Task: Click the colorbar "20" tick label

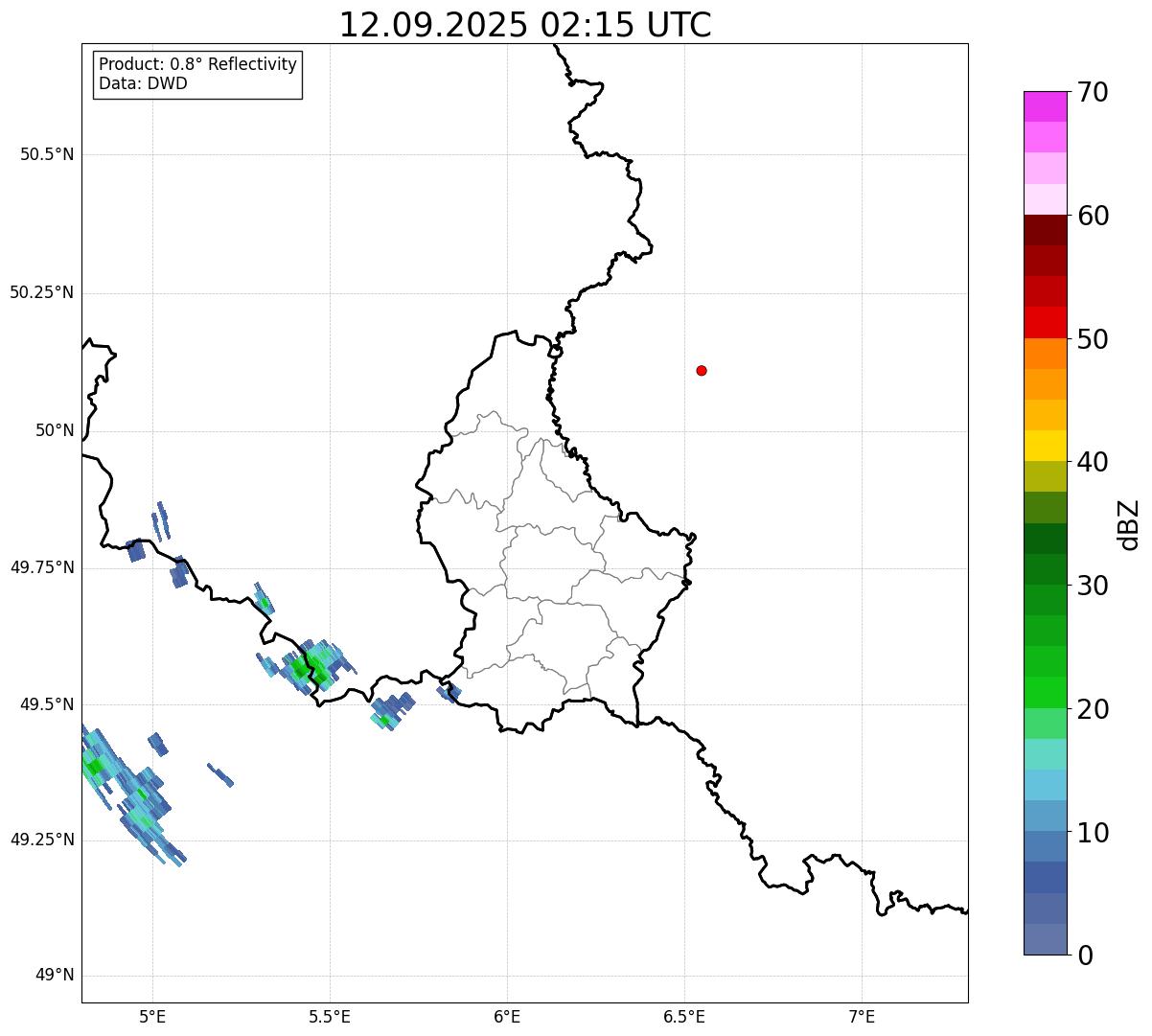Action: point(1093,709)
